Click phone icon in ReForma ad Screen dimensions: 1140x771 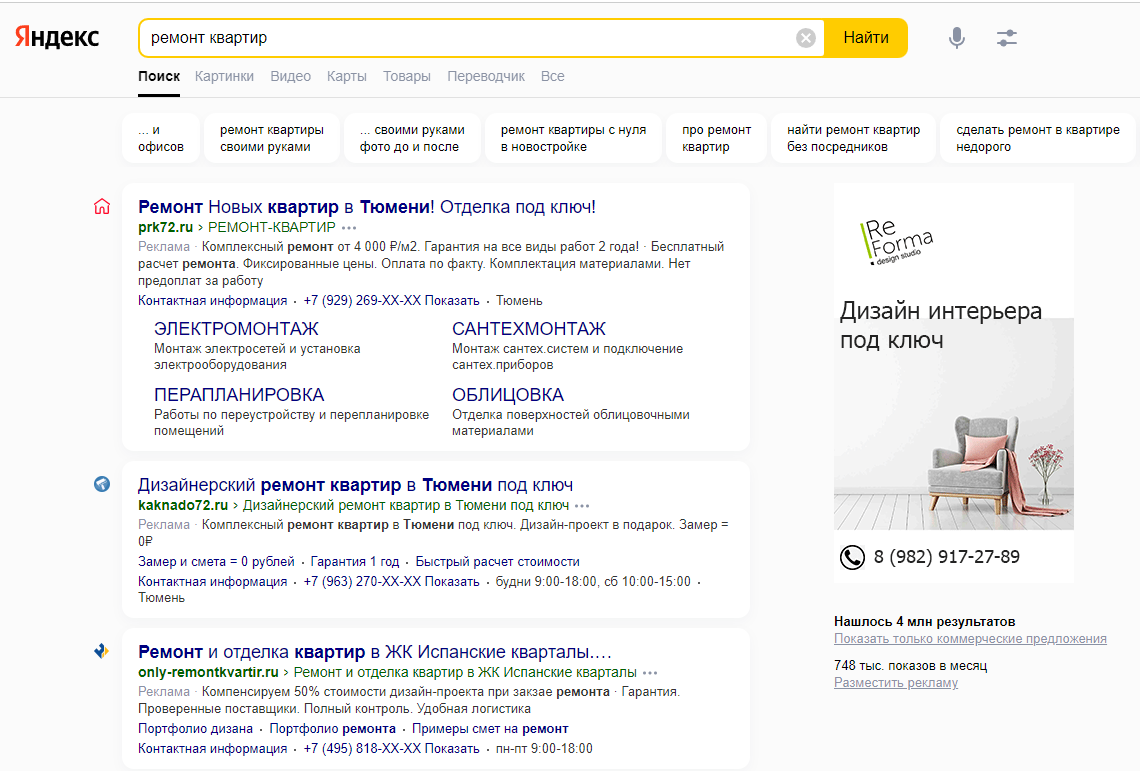pos(852,557)
